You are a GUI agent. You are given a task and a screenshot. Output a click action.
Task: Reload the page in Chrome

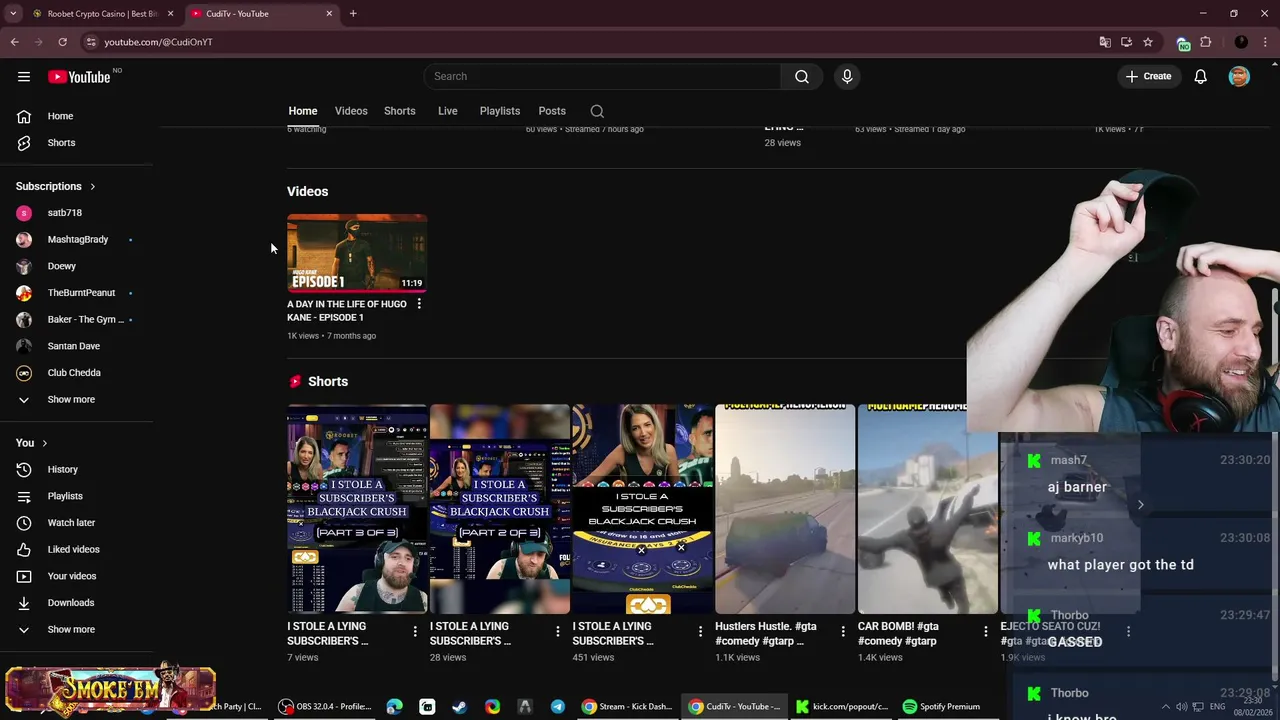62,42
